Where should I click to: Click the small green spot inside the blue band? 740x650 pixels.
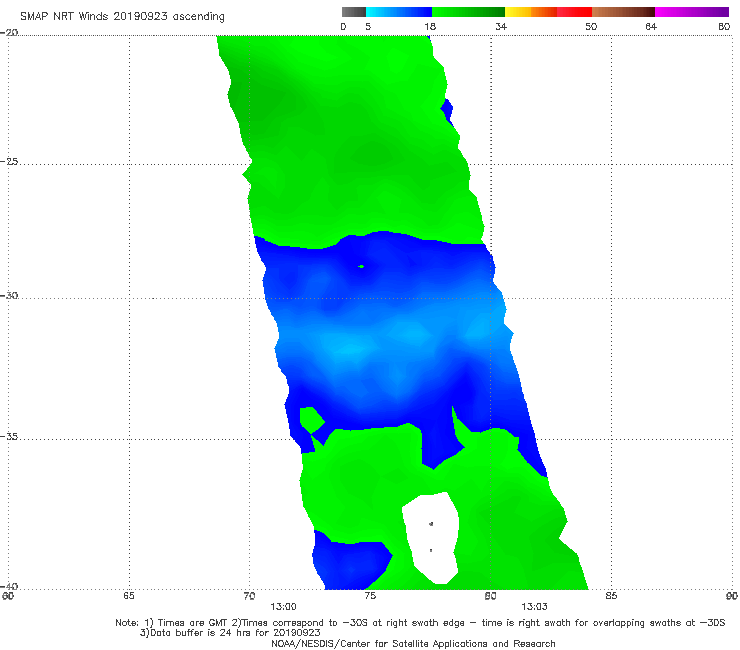pos(361,267)
